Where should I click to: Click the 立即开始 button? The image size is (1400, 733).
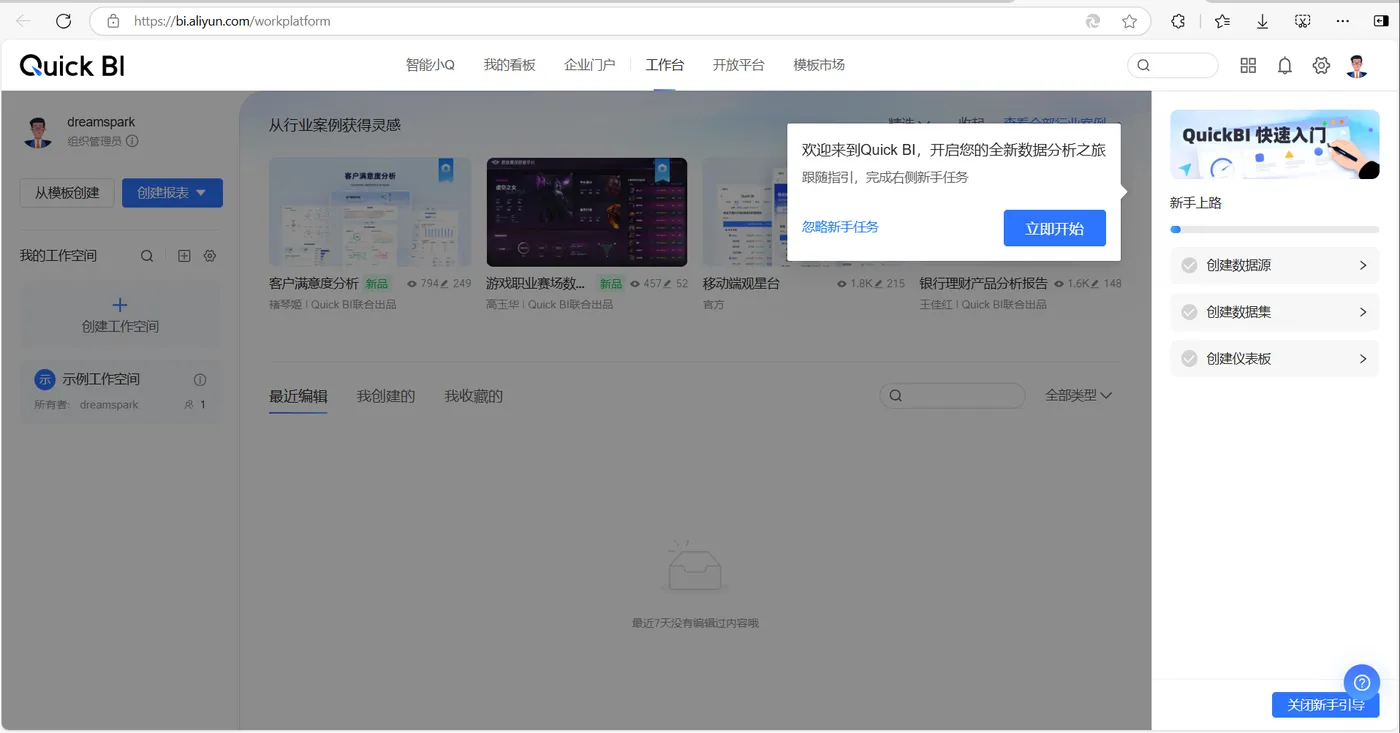tap(1055, 228)
